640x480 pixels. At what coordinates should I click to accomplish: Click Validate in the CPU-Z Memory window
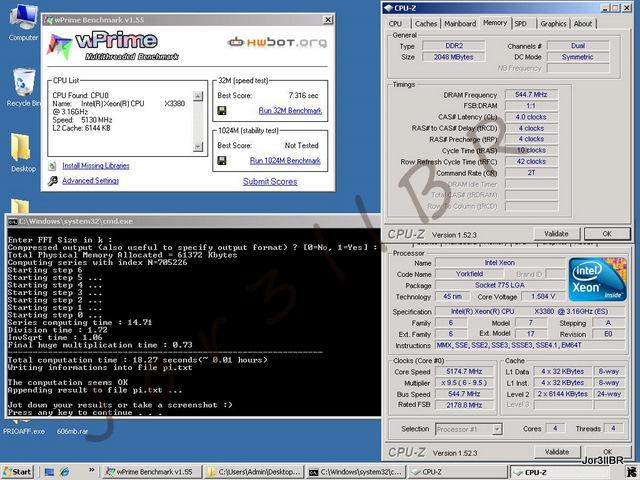coord(556,234)
